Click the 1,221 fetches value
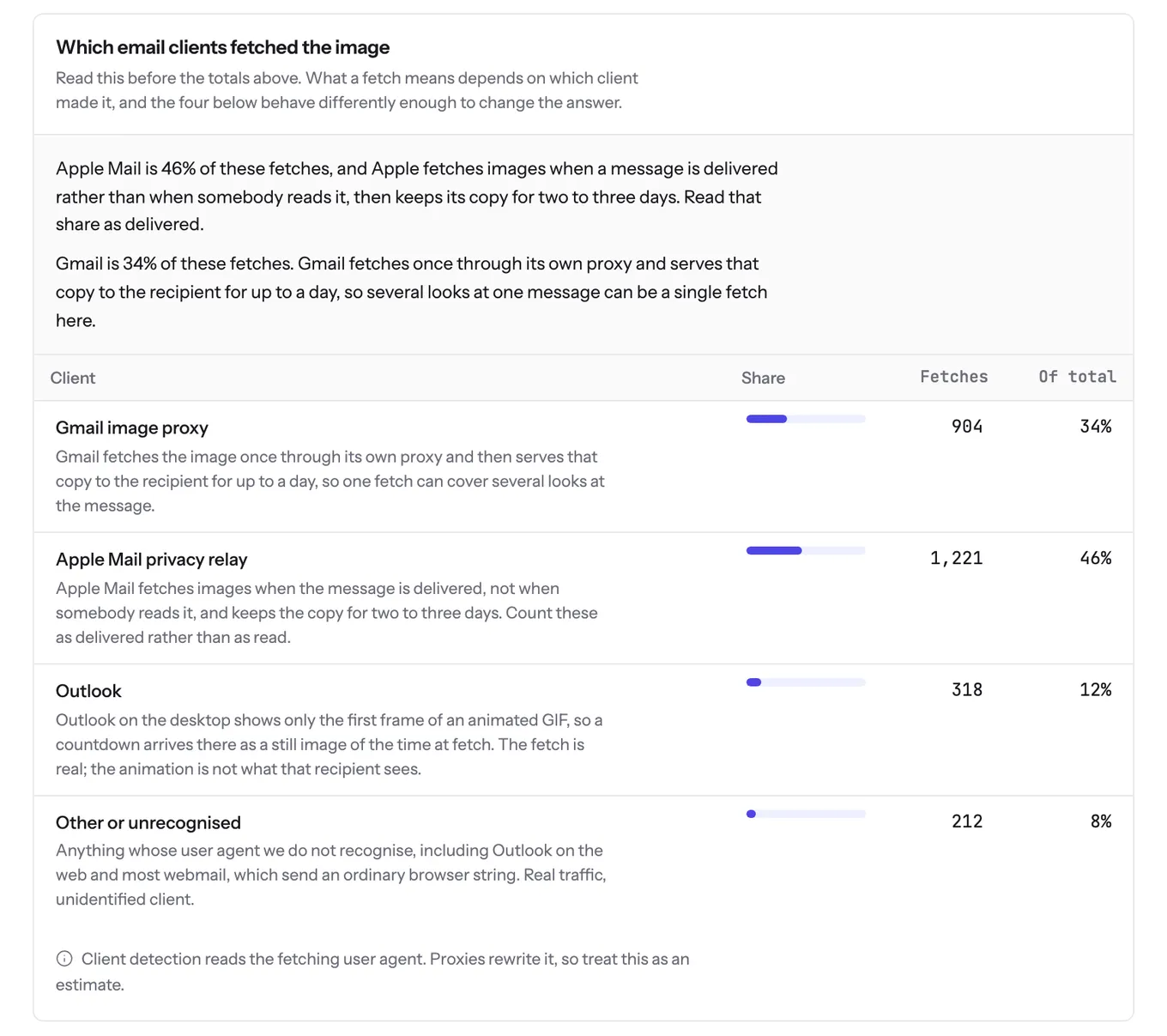 [957, 558]
